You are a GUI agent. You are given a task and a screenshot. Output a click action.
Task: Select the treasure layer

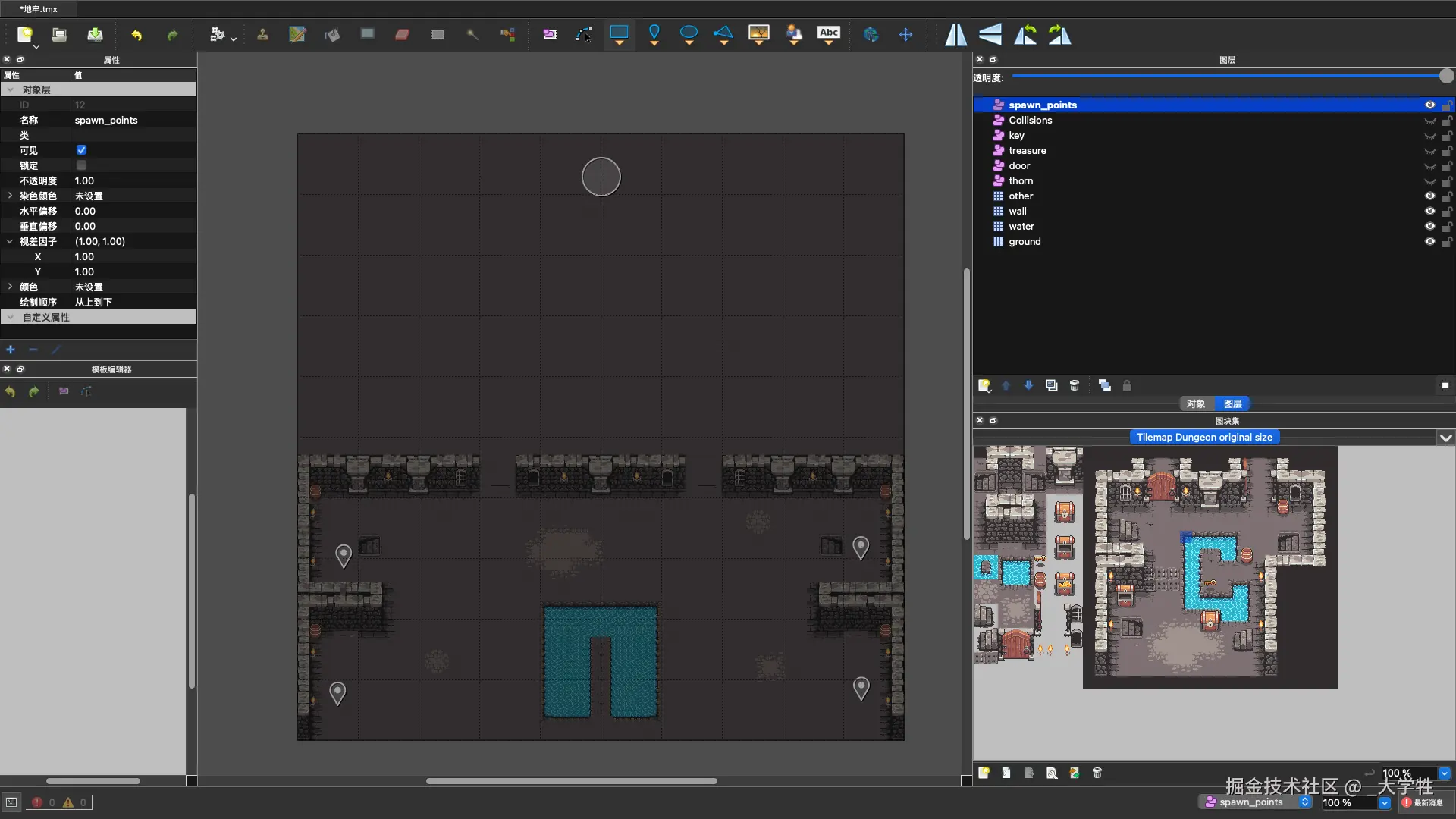(1027, 151)
